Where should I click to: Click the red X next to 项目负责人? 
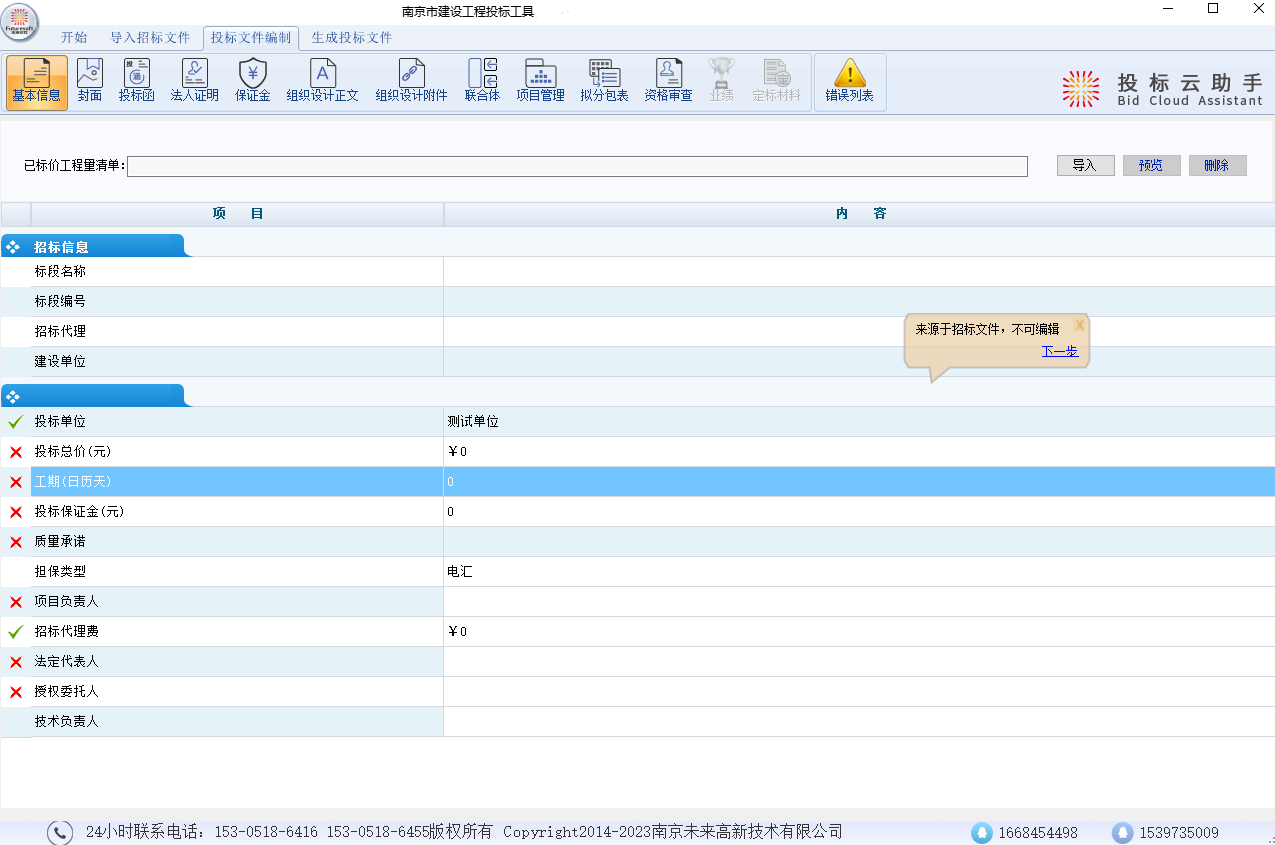[16, 602]
